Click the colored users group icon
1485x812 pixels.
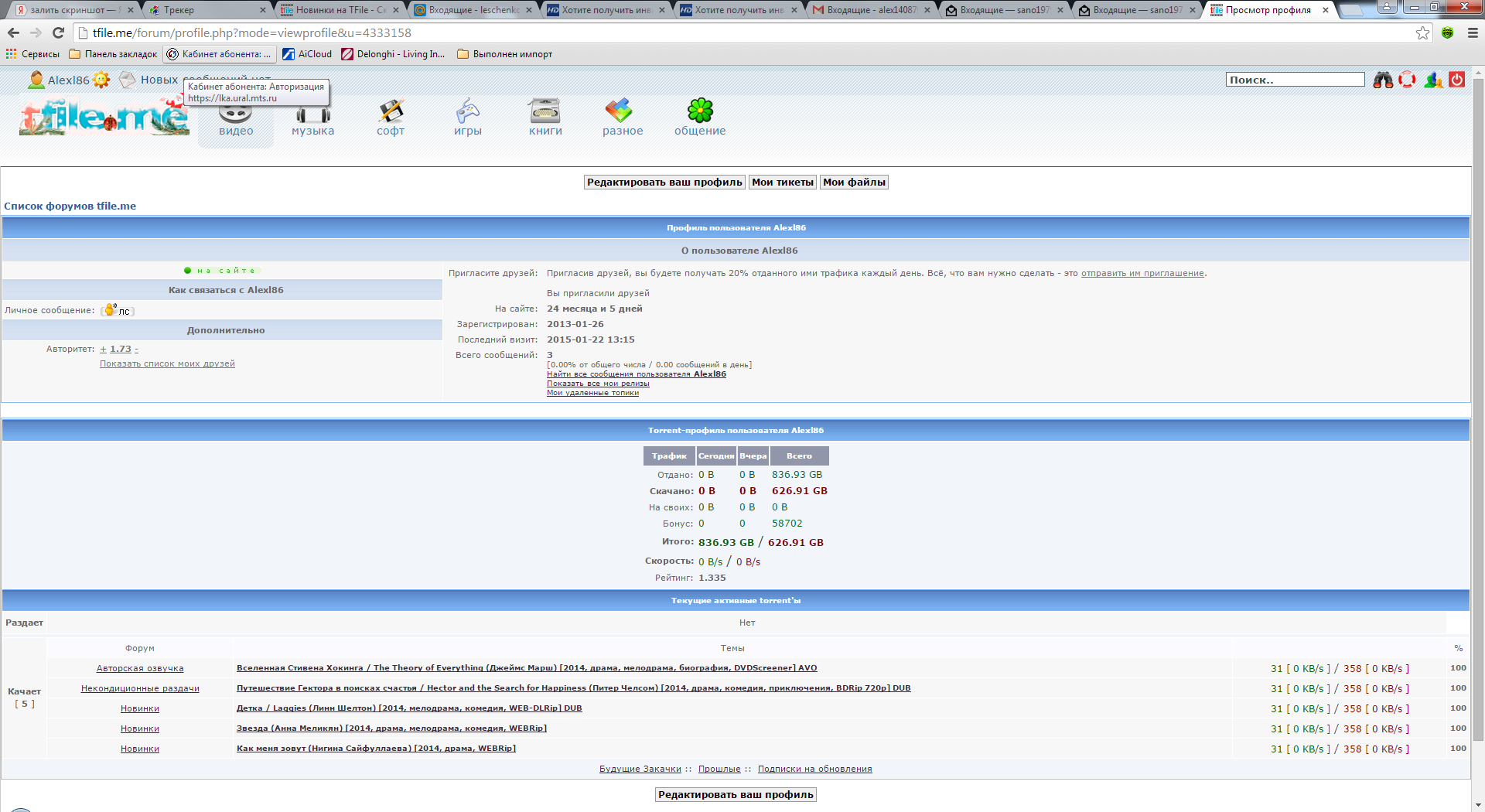(x=1432, y=80)
